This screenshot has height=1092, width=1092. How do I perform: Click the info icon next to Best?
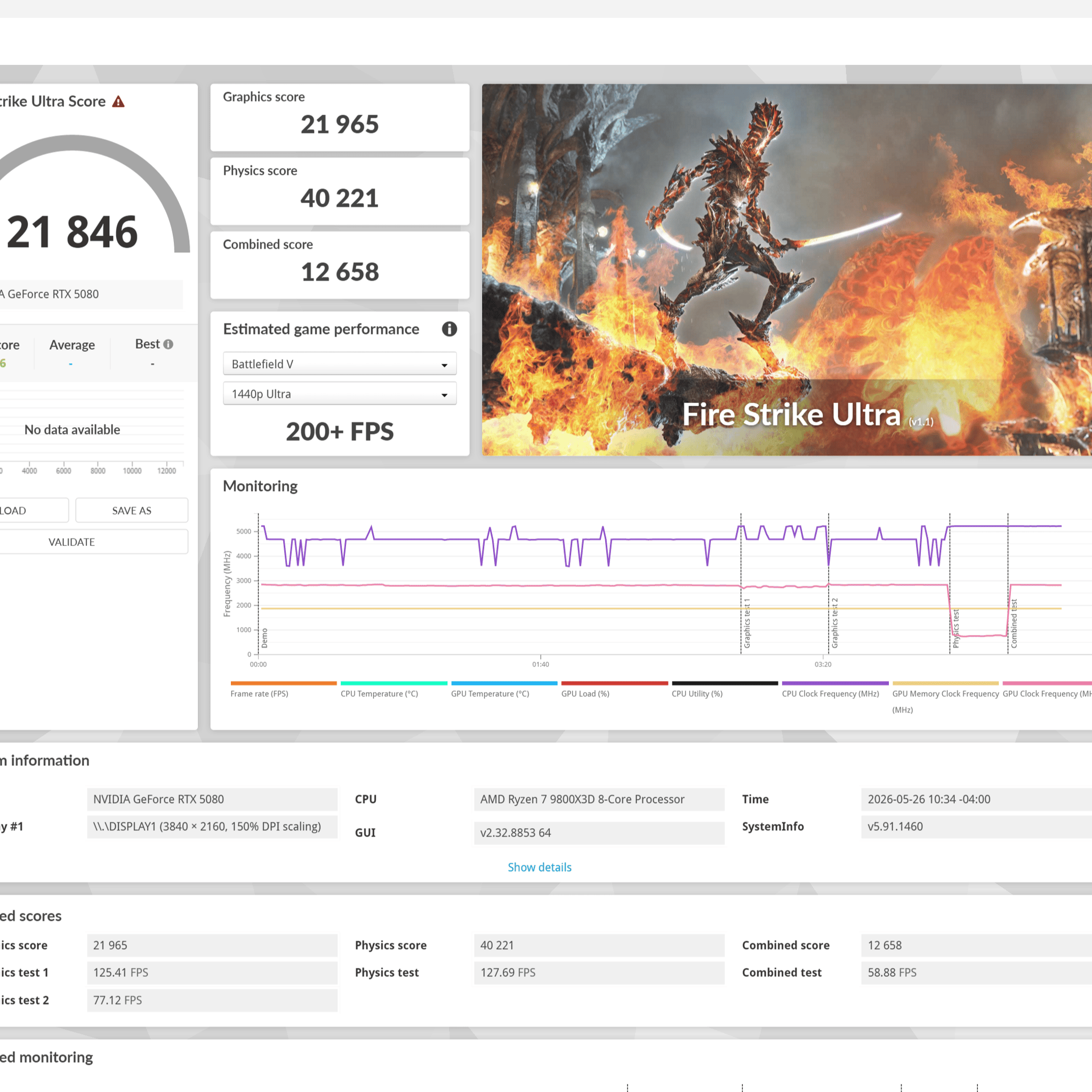click(168, 344)
